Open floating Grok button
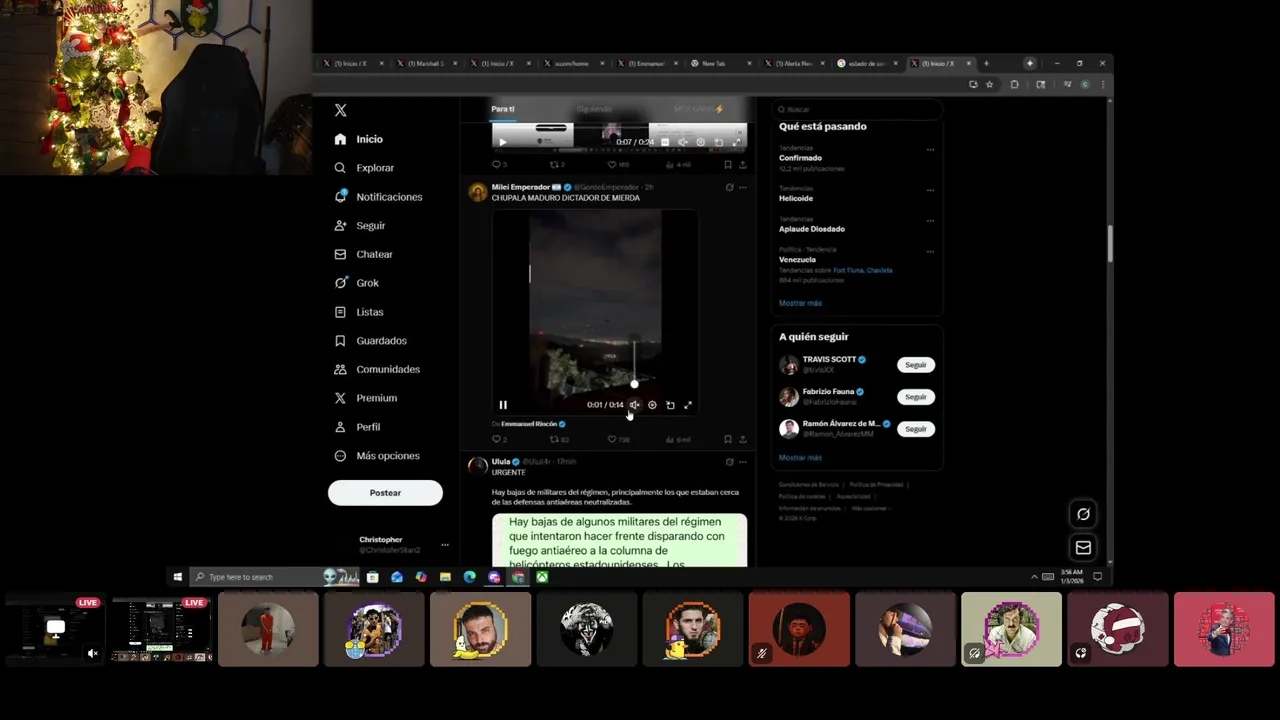 pyautogui.click(x=1083, y=514)
